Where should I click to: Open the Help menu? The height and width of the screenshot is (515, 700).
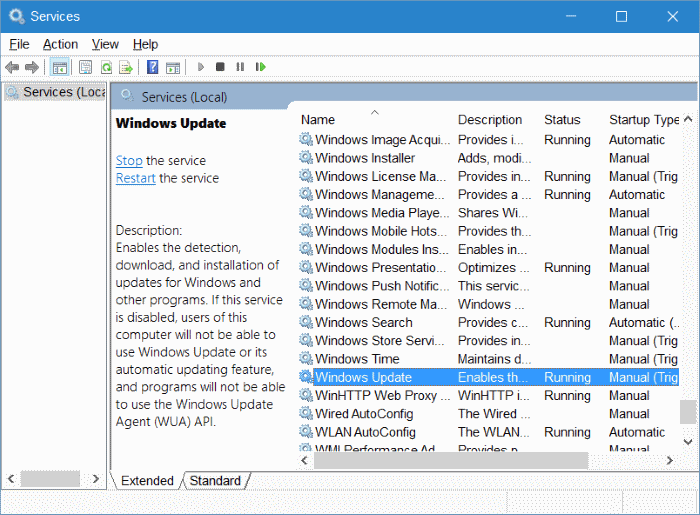146,44
